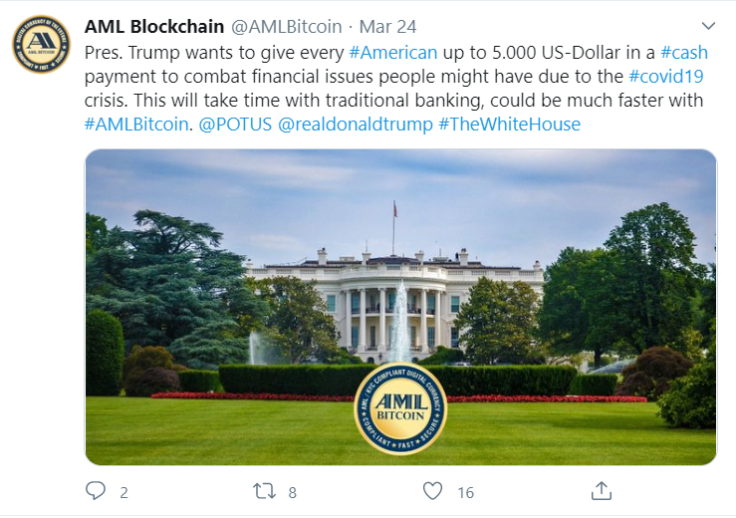This screenshot has width=736, height=518.
Task: Click the like count of 16
Action: pos(466,492)
